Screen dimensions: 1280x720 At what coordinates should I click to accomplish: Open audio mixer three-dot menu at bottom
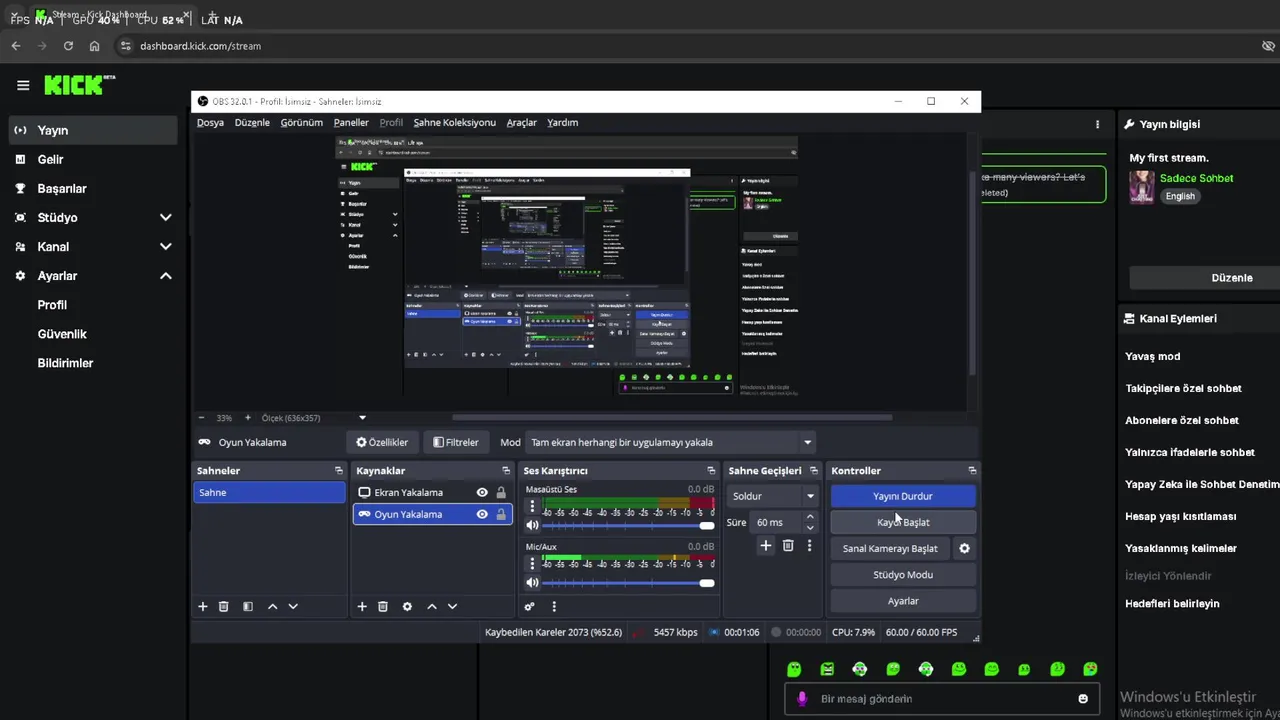tap(554, 606)
